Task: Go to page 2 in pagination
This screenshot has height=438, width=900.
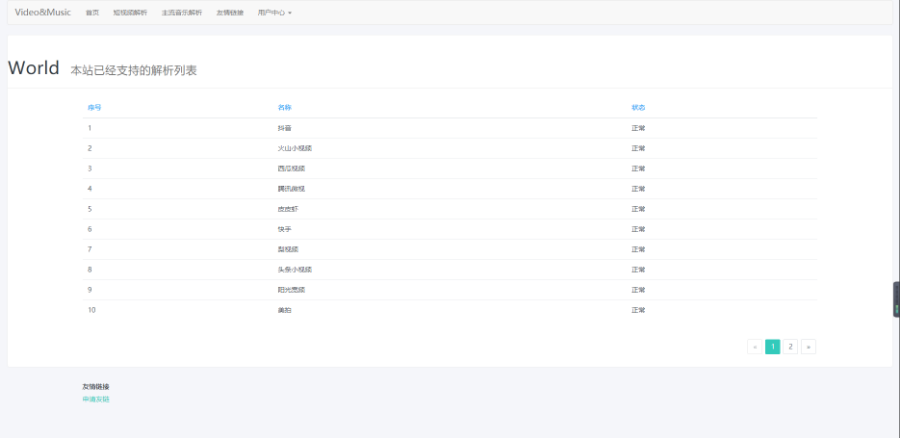Action: 790,347
